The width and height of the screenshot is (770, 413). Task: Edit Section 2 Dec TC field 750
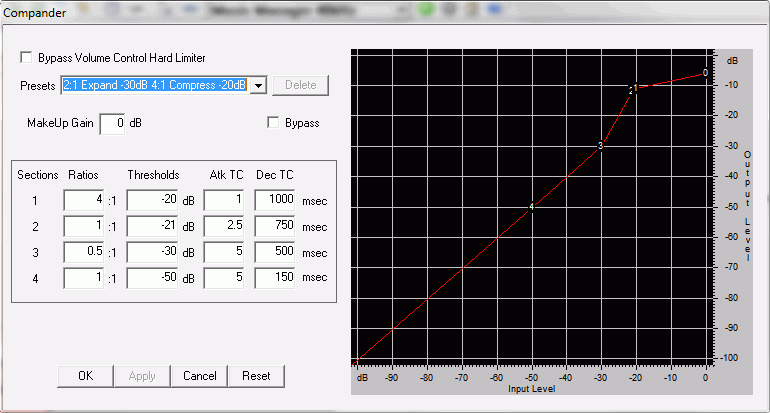pyautogui.click(x=275, y=226)
